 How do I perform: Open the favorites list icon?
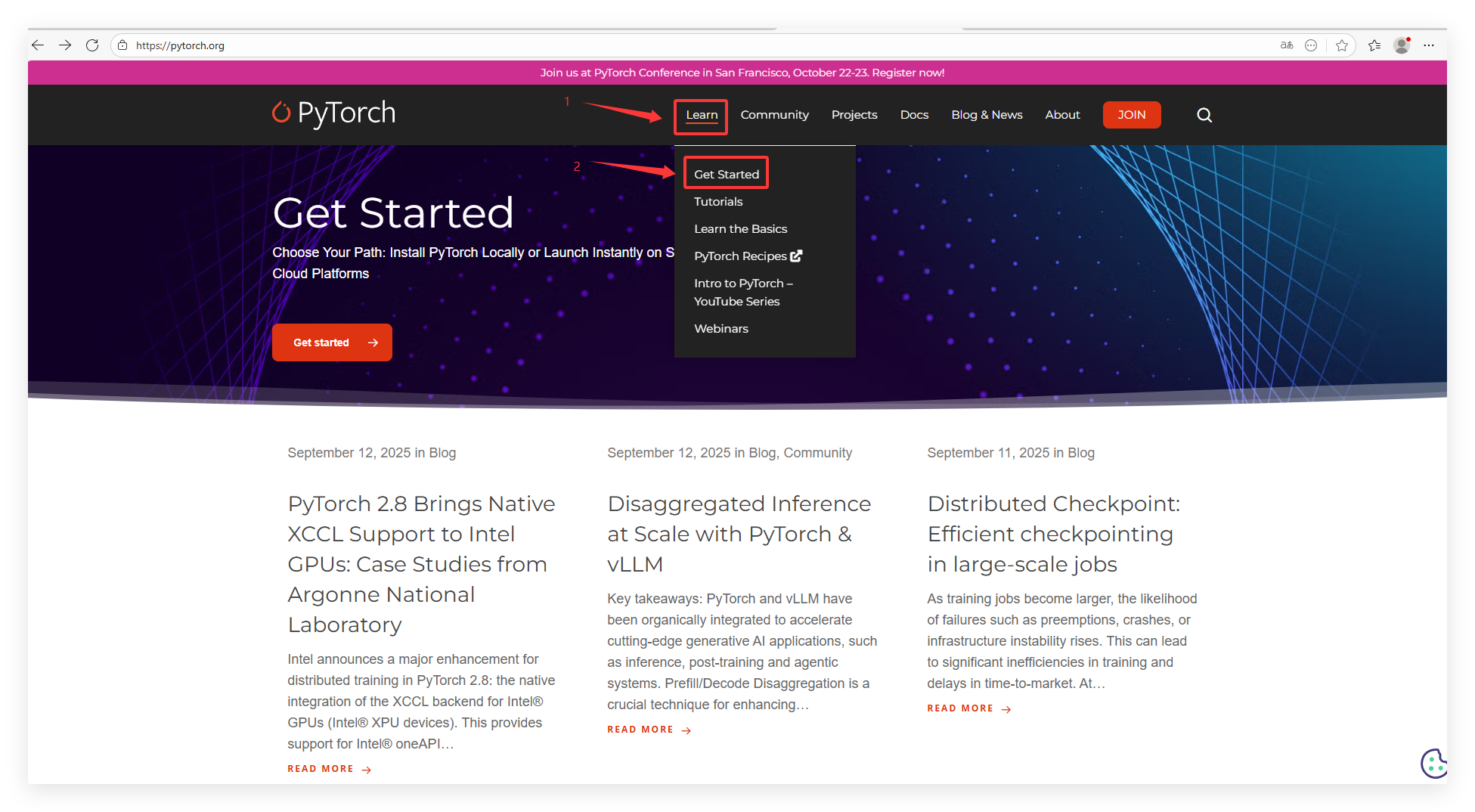pos(1374,45)
